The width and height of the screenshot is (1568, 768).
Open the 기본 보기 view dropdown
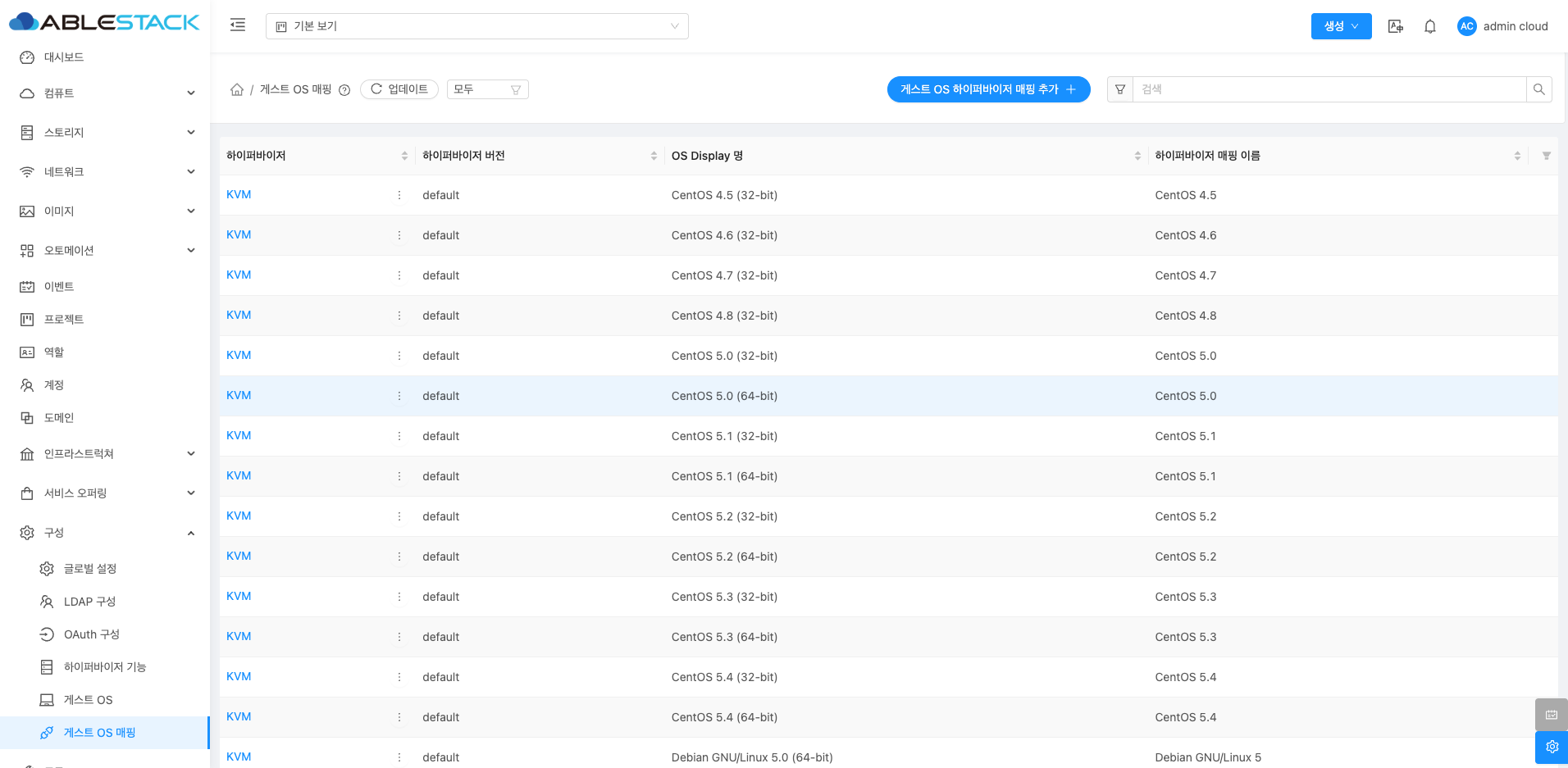click(x=476, y=26)
